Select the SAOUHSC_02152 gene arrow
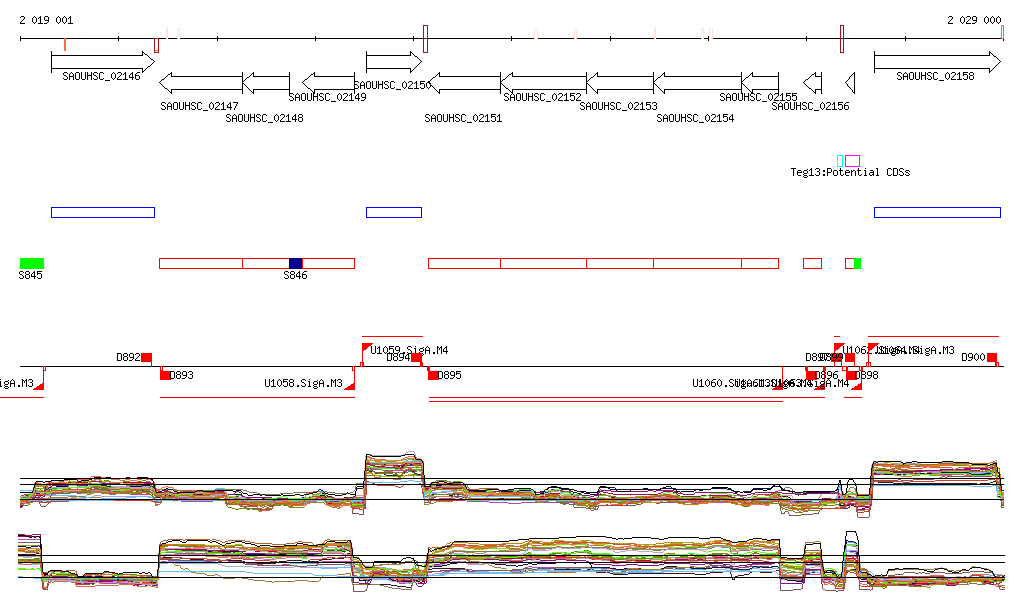 (x=543, y=83)
